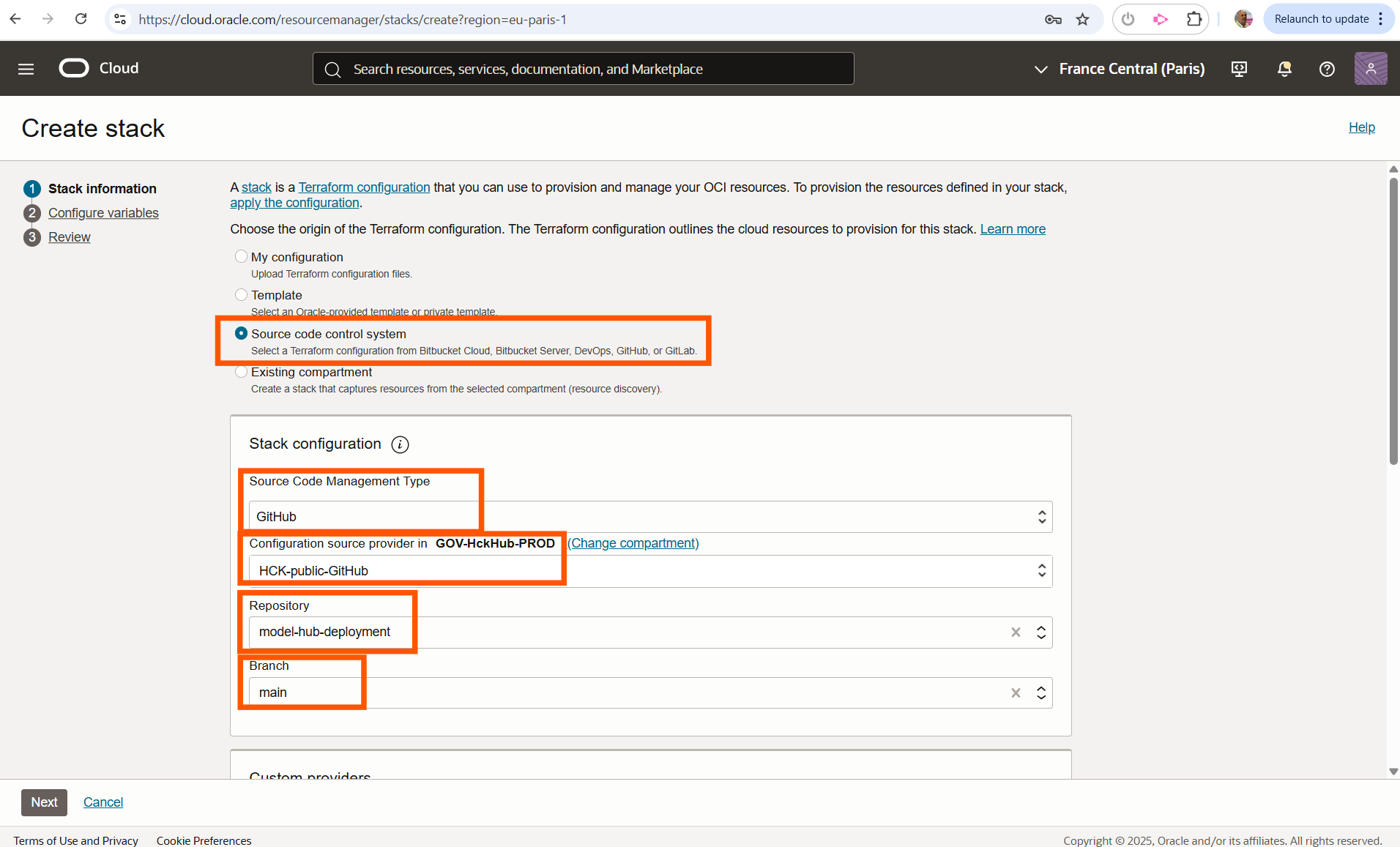Select the My configuration radio button
Image resolution: width=1400 pixels, height=847 pixels.
pos(241,255)
